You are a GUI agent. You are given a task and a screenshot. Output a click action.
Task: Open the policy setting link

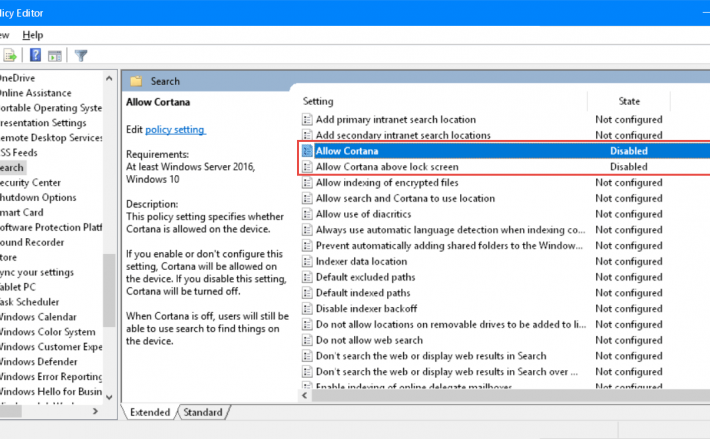pyautogui.click(x=175, y=130)
